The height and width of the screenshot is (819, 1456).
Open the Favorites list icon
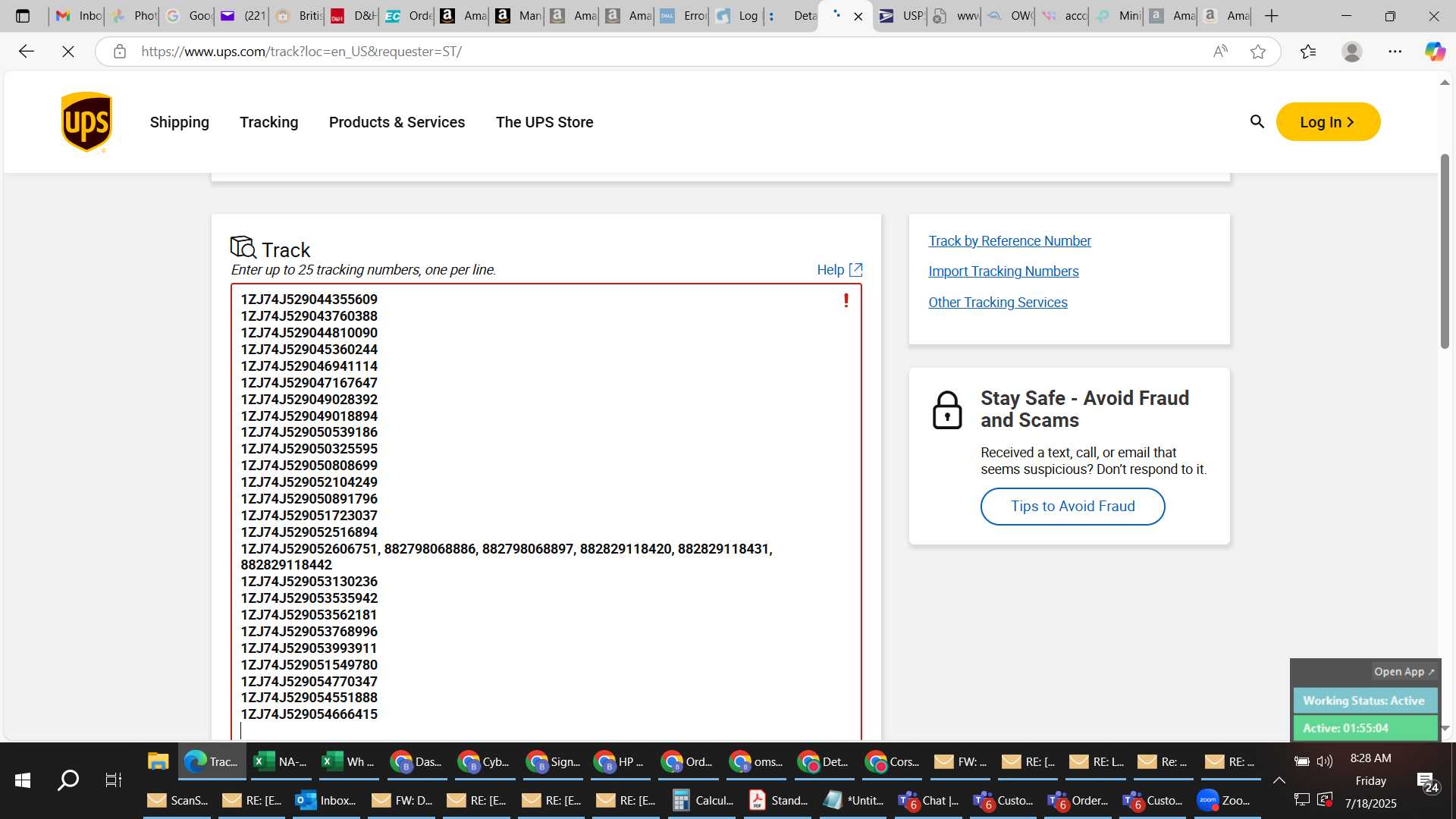click(1308, 52)
